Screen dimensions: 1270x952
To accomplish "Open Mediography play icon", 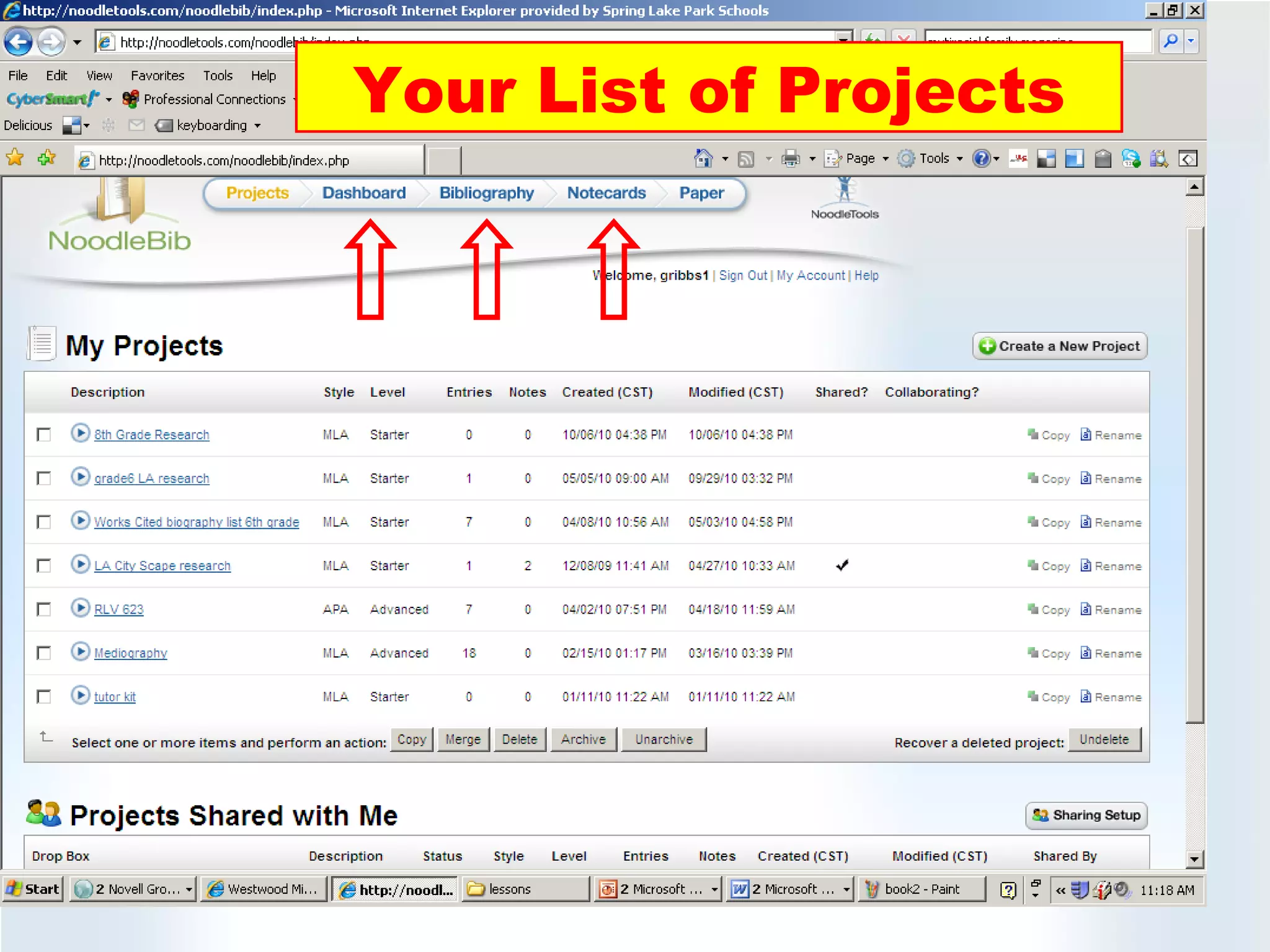I will 80,651.
